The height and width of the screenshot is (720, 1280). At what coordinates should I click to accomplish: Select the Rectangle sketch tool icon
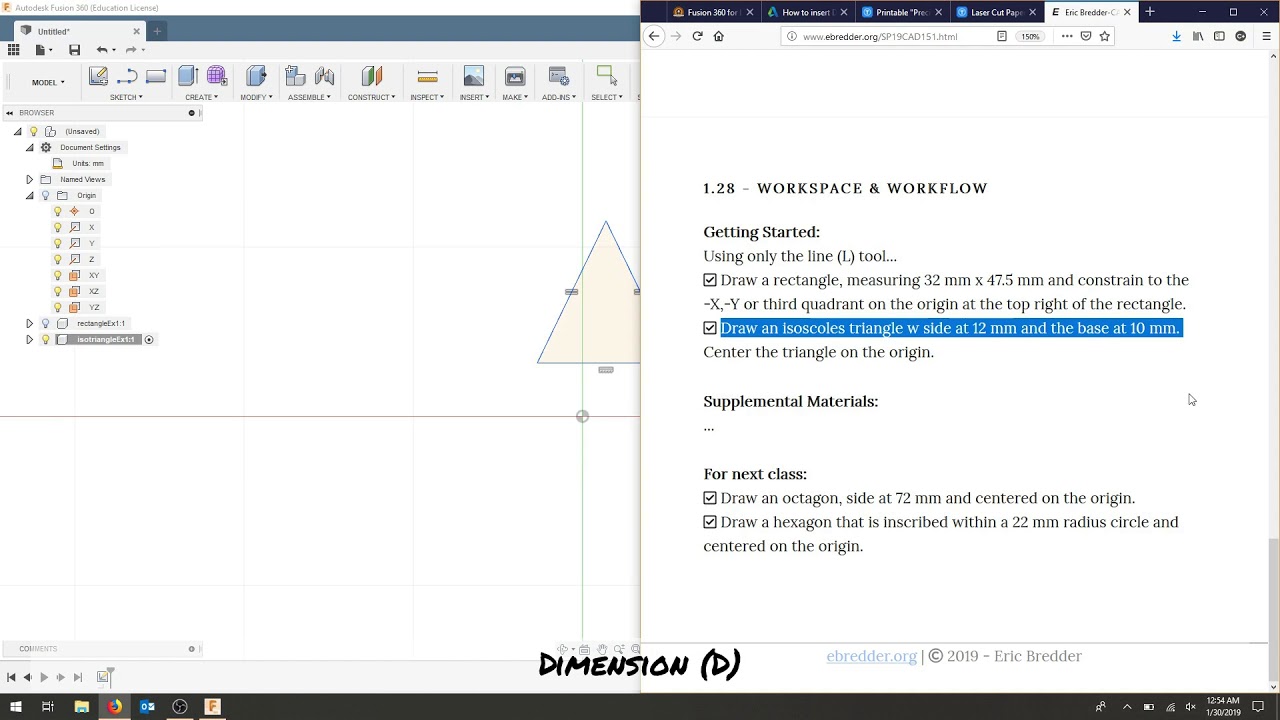pyautogui.click(x=156, y=76)
